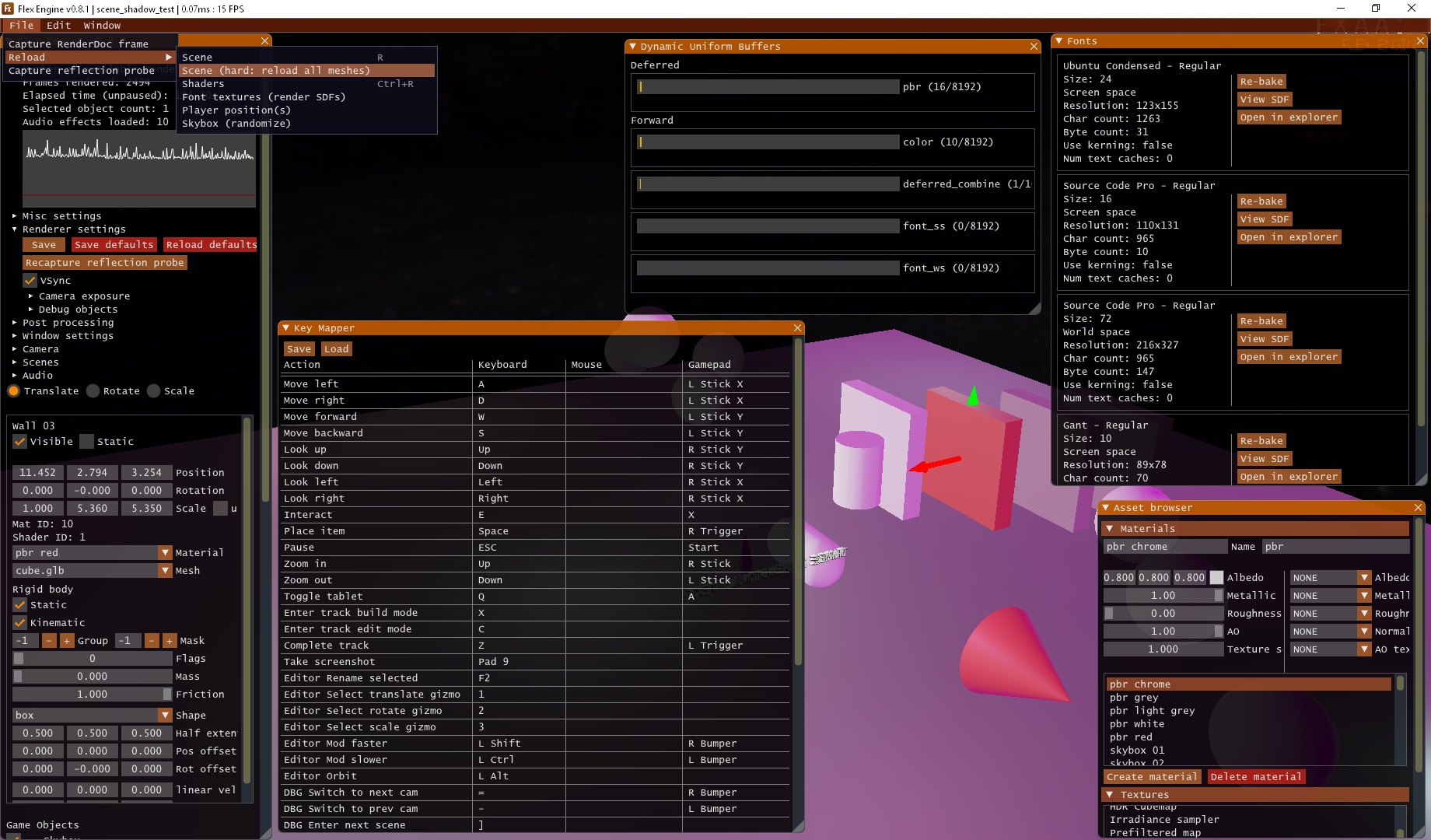Collapse the Key Mapper title triangle
This screenshot has width=1431, height=840.
(286, 328)
